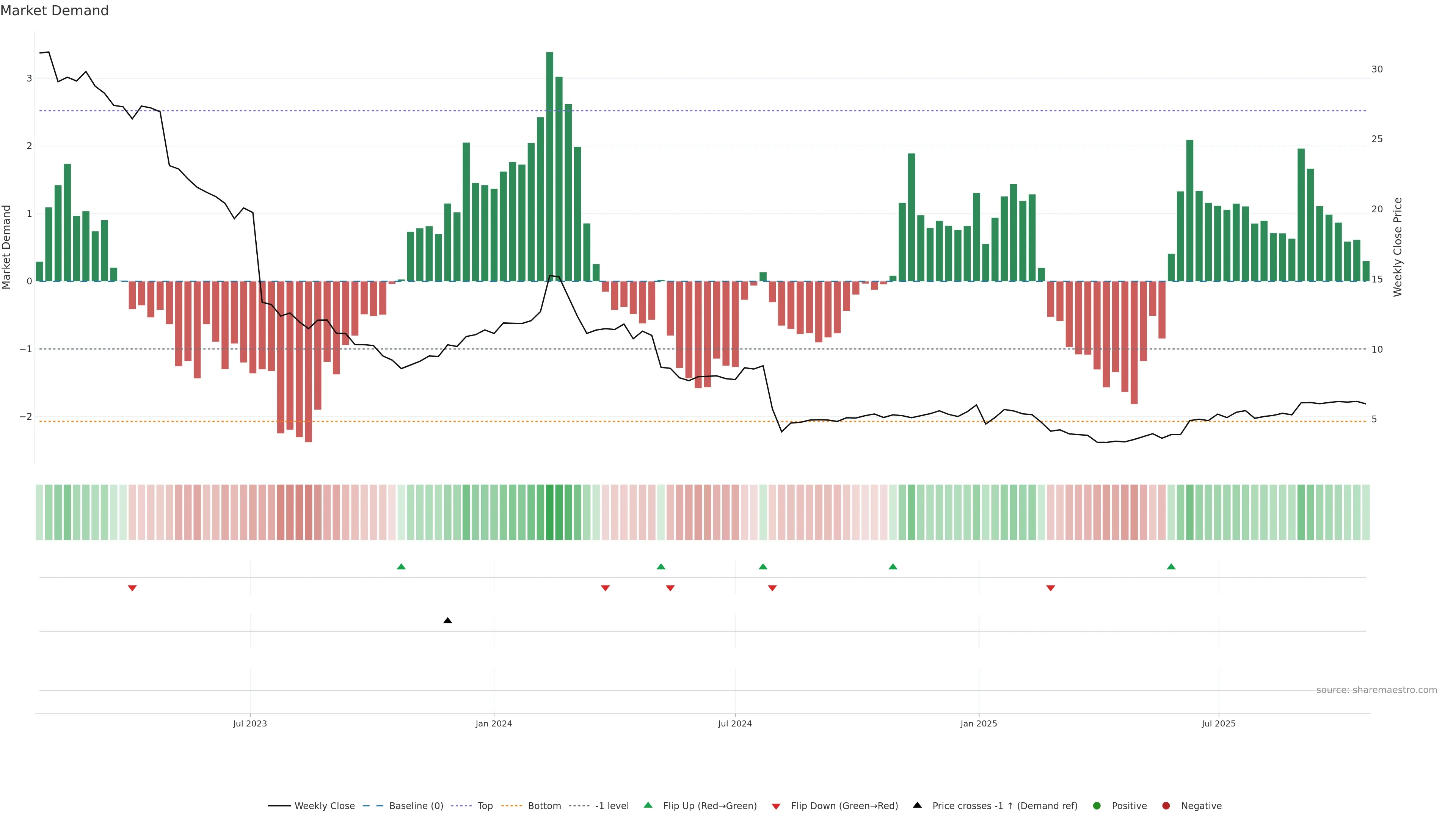Hide the -1 level line via the legend
1456x819 pixels.
pos(612,806)
